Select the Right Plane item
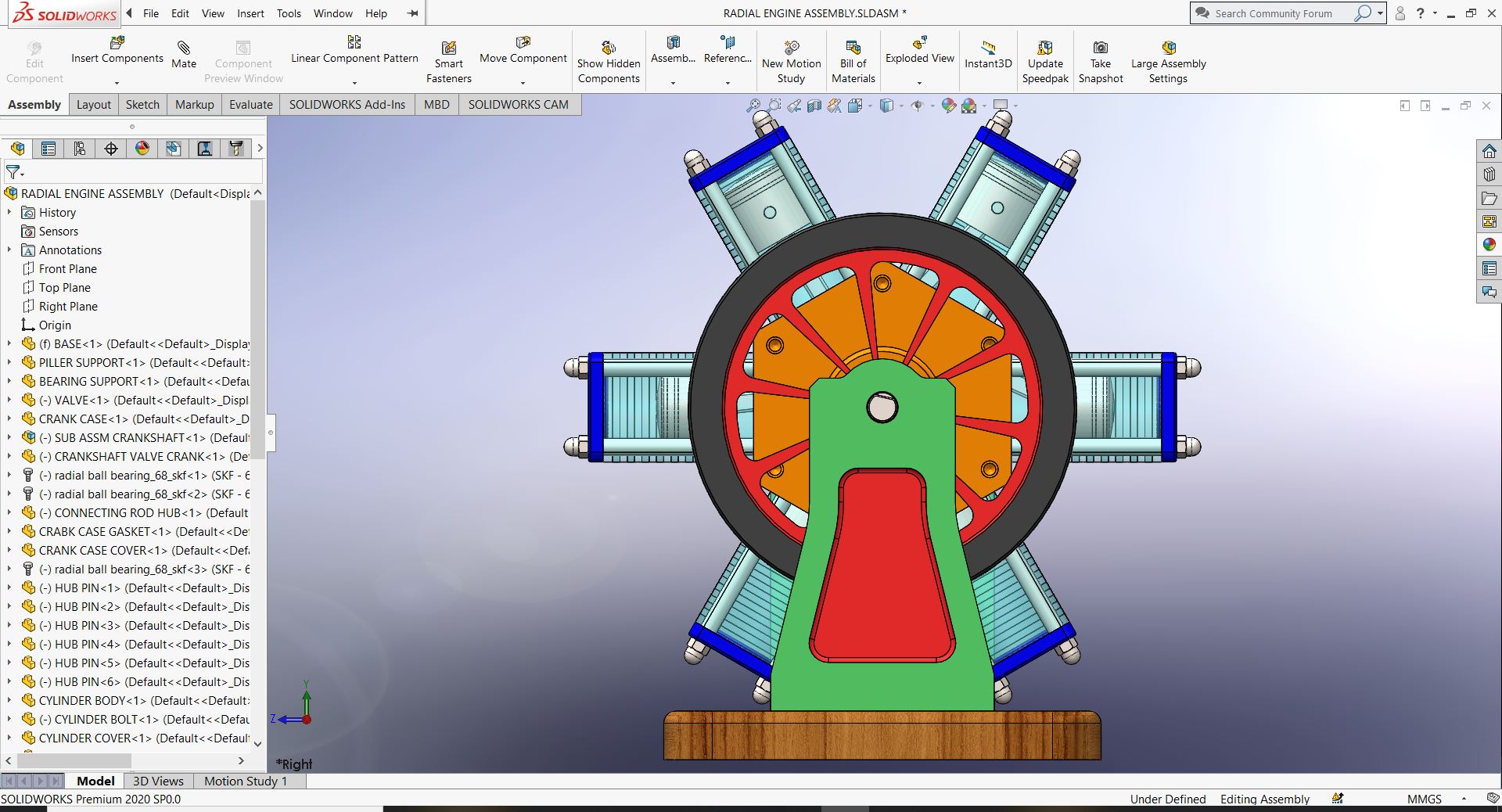This screenshot has height=812, width=1502. [68, 306]
